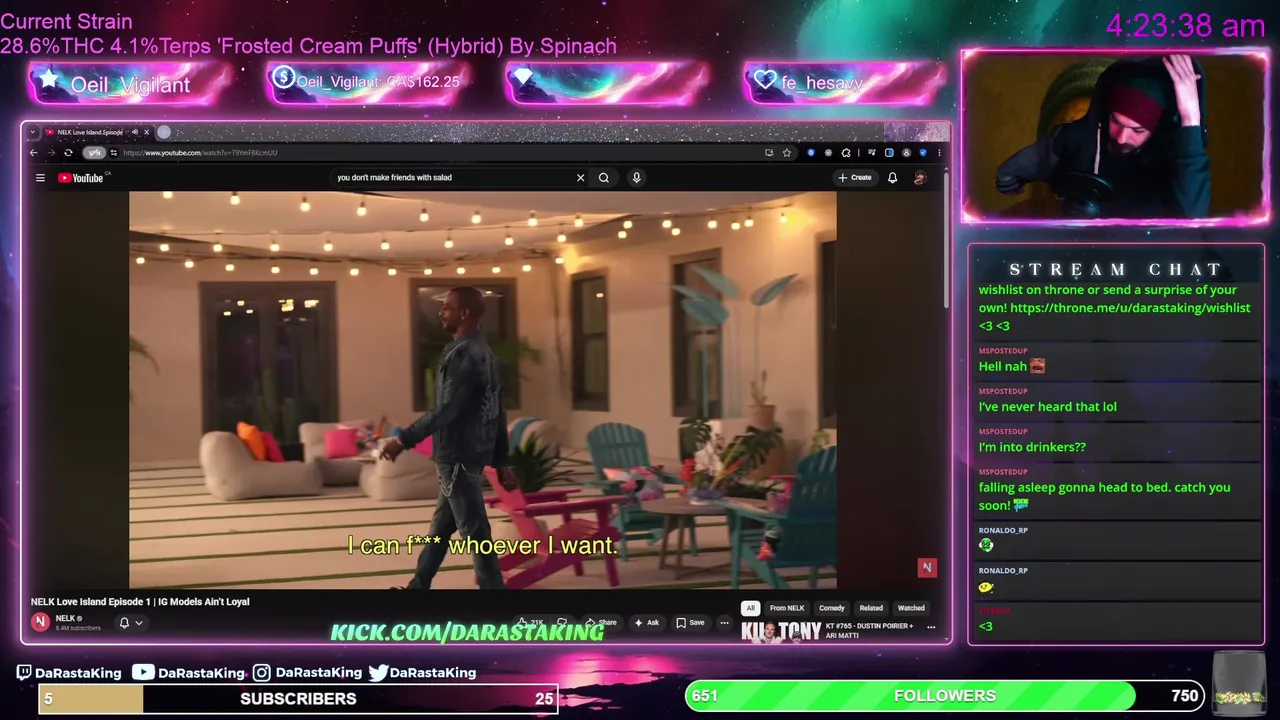This screenshot has height=720, width=1280.
Task: Click chat message 'Hell nah'
Action: [1003, 366]
